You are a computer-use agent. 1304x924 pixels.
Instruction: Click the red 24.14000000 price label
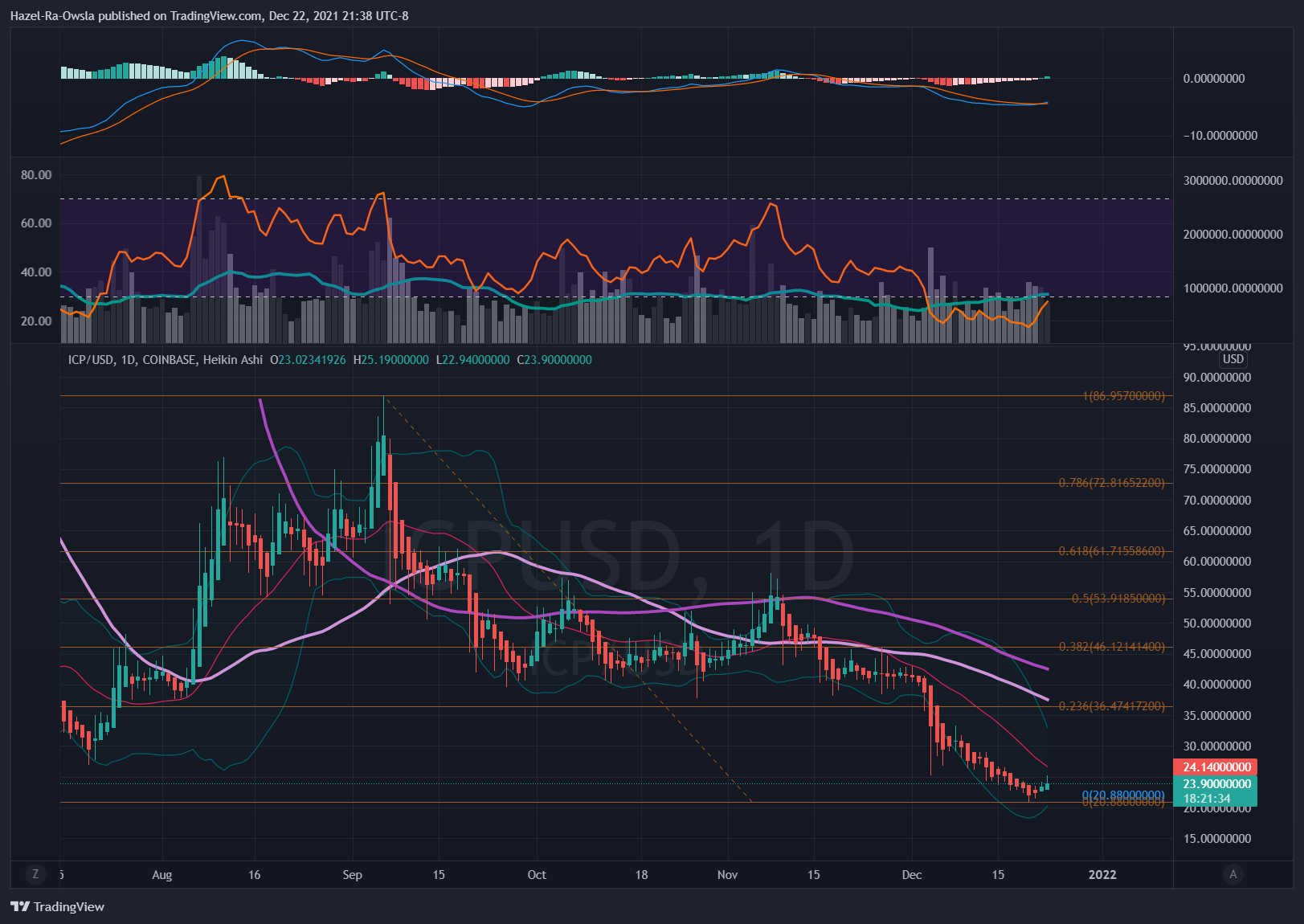(1216, 767)
